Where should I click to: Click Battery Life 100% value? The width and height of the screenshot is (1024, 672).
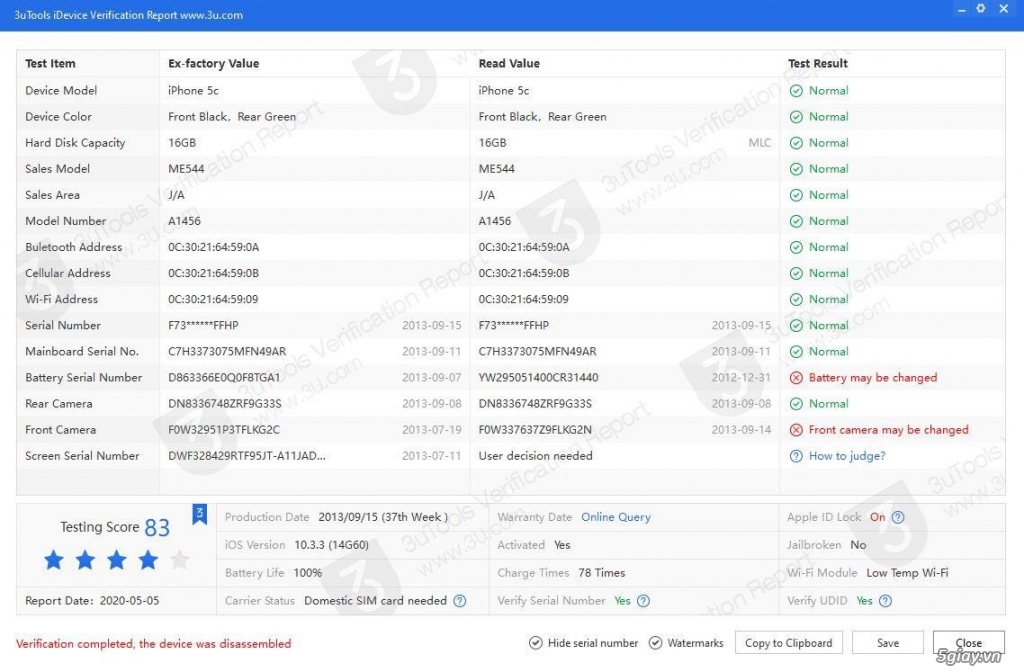[x=308, y=573]
